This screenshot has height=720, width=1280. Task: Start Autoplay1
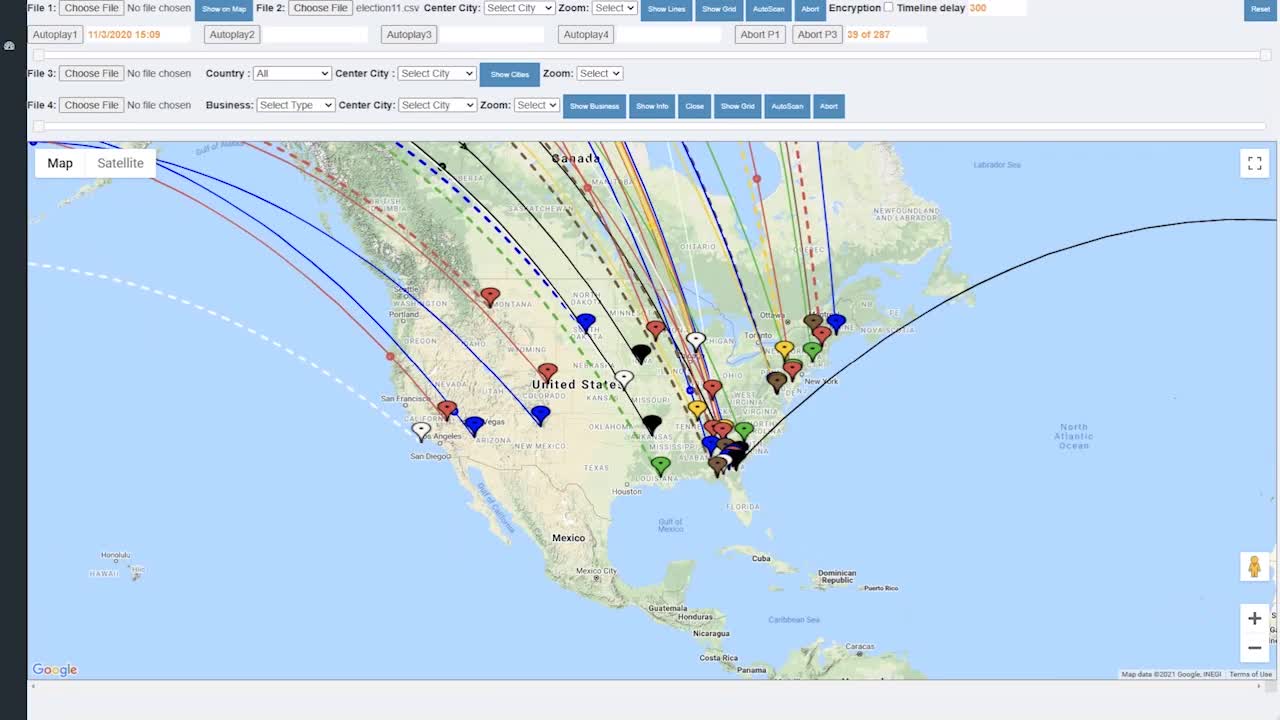tap(55, 34)
